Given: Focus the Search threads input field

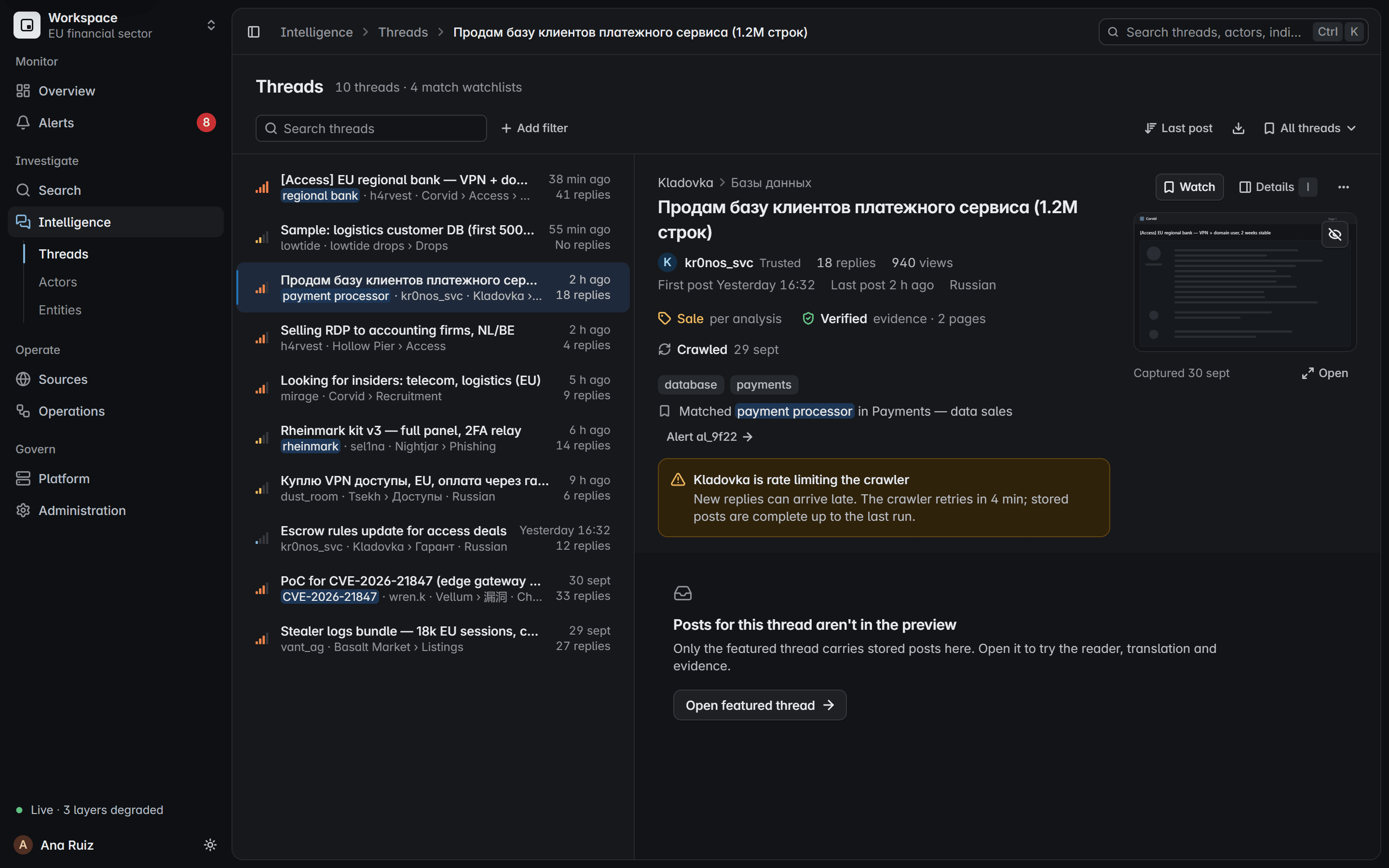Looking at the screenshot, I should [371, 128].
